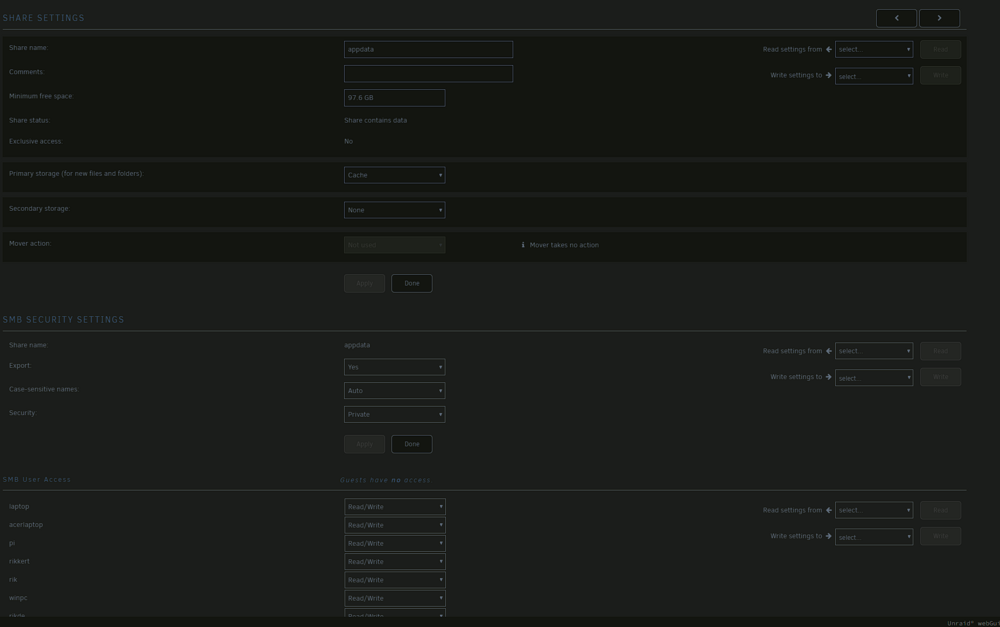Click the SMB Security Settings heading
This screenshot has width=1000, height=627.
pyautogui.click(x=63, y=320)
